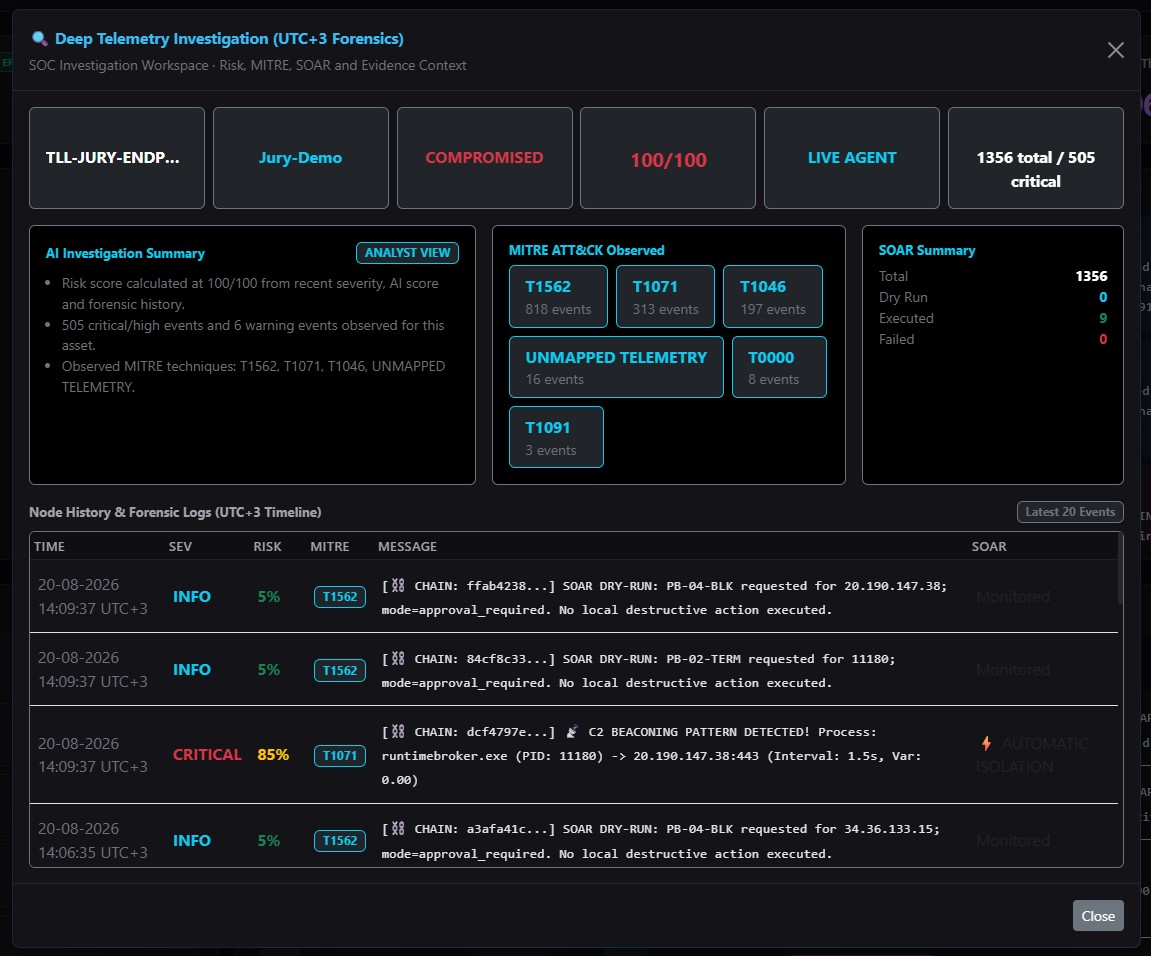
Task: Click the 100/100 risk score card
Action: (668, 158)
